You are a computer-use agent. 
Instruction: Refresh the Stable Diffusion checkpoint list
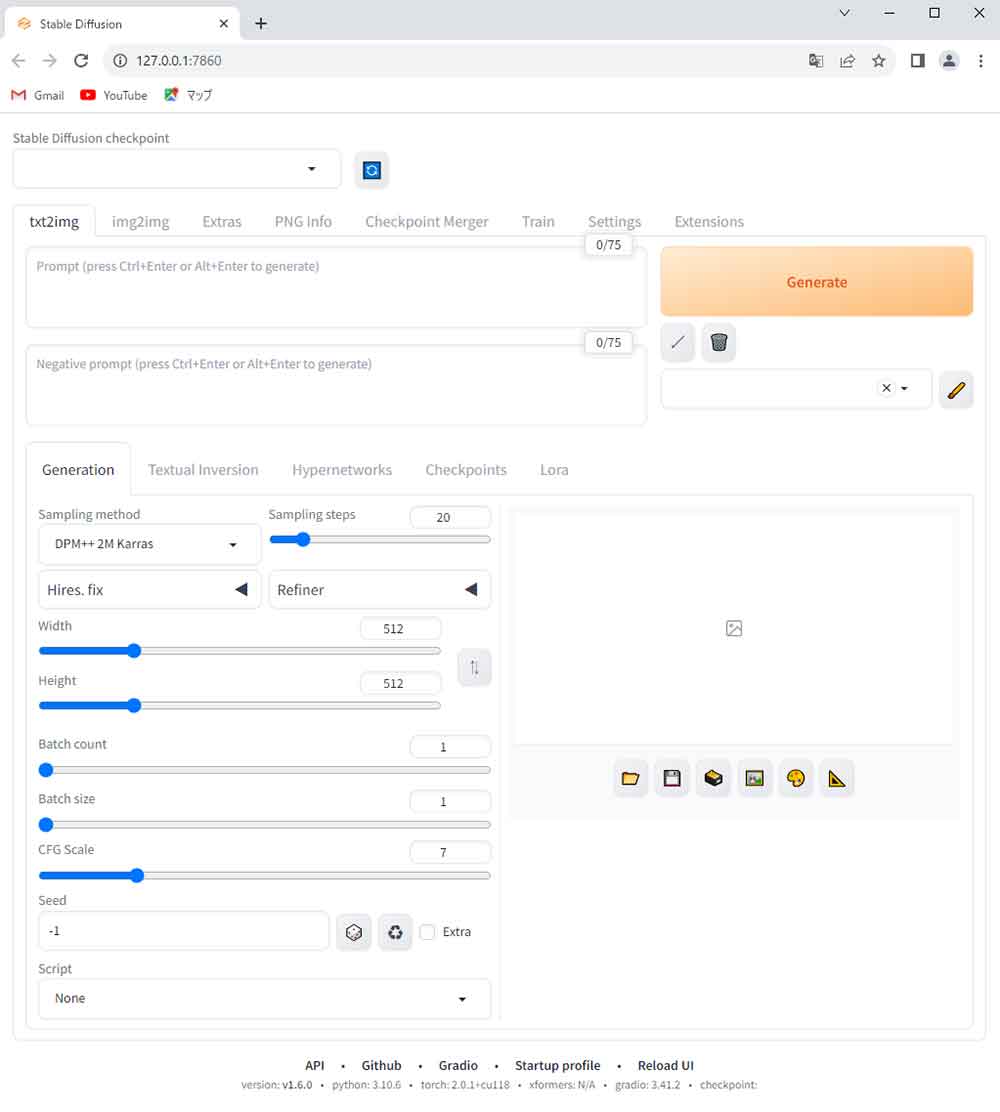point(372,170)
